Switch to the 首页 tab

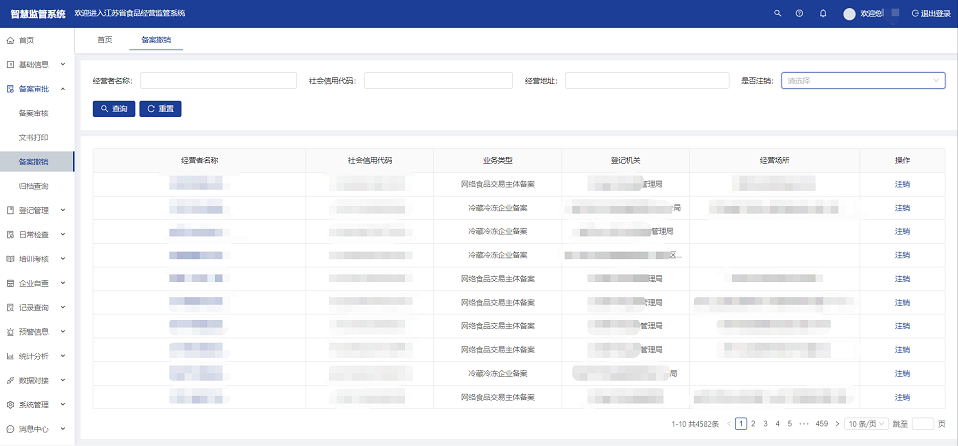(104, 40)
